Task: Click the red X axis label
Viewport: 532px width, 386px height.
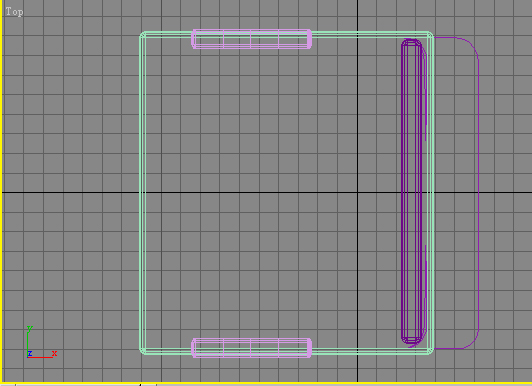Action: click(x=54, y=353)
